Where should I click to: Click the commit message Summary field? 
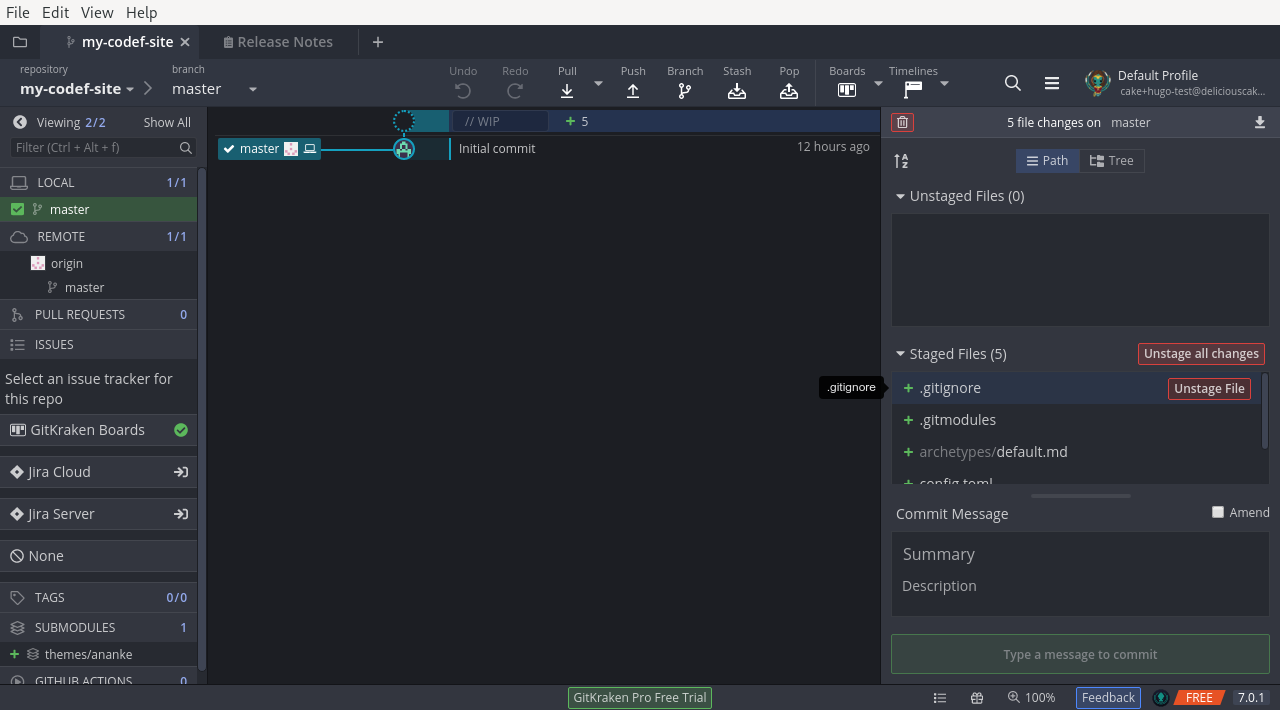pyautogui.click(x=1080, y=554)
